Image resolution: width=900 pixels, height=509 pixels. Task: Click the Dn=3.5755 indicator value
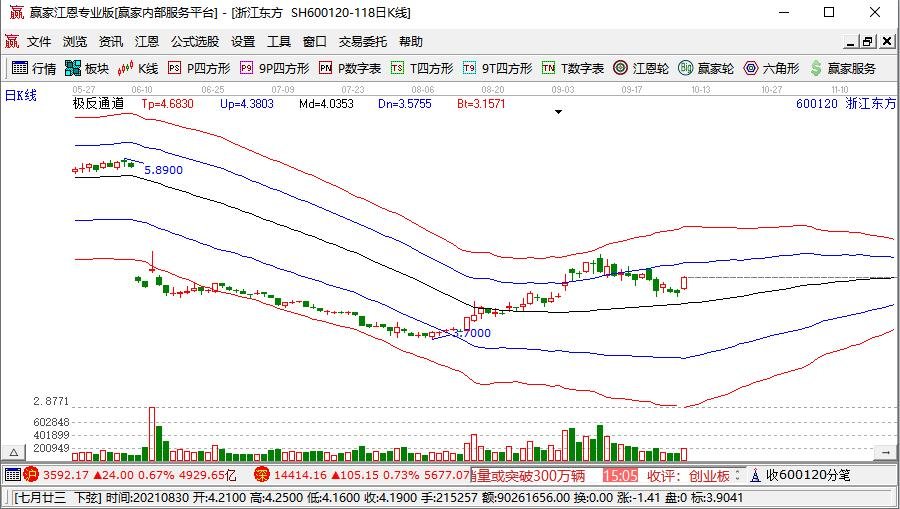(x=405, y=104)
